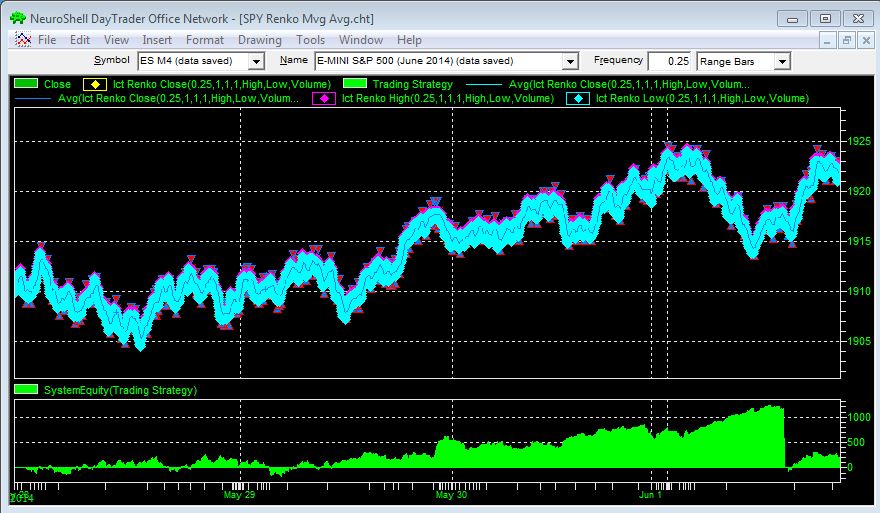This screenshot has height=513, width=880.
Task: Open the Drawing menu
Action: pos(260,40)
